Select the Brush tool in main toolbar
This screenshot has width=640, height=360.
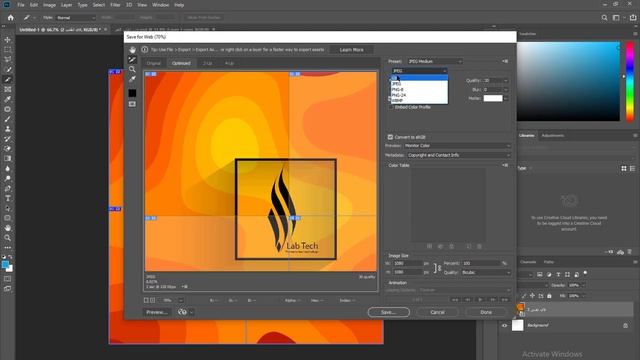(7, 119)
